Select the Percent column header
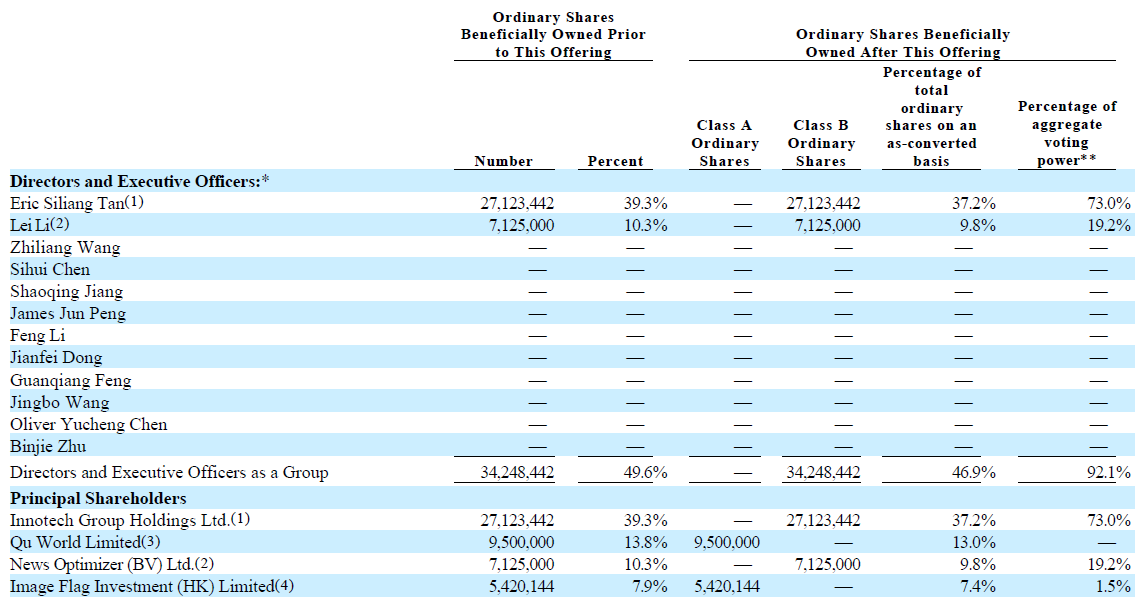 [x=615, y=161]
